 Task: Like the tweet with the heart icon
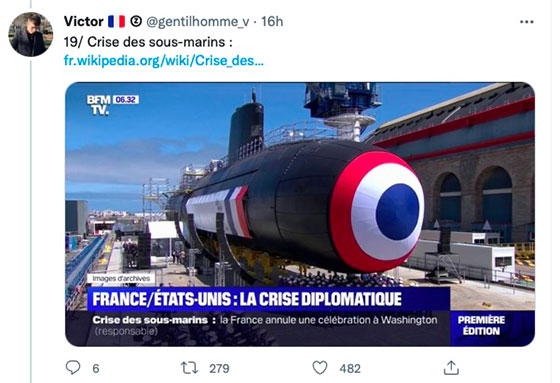[320, 368]
